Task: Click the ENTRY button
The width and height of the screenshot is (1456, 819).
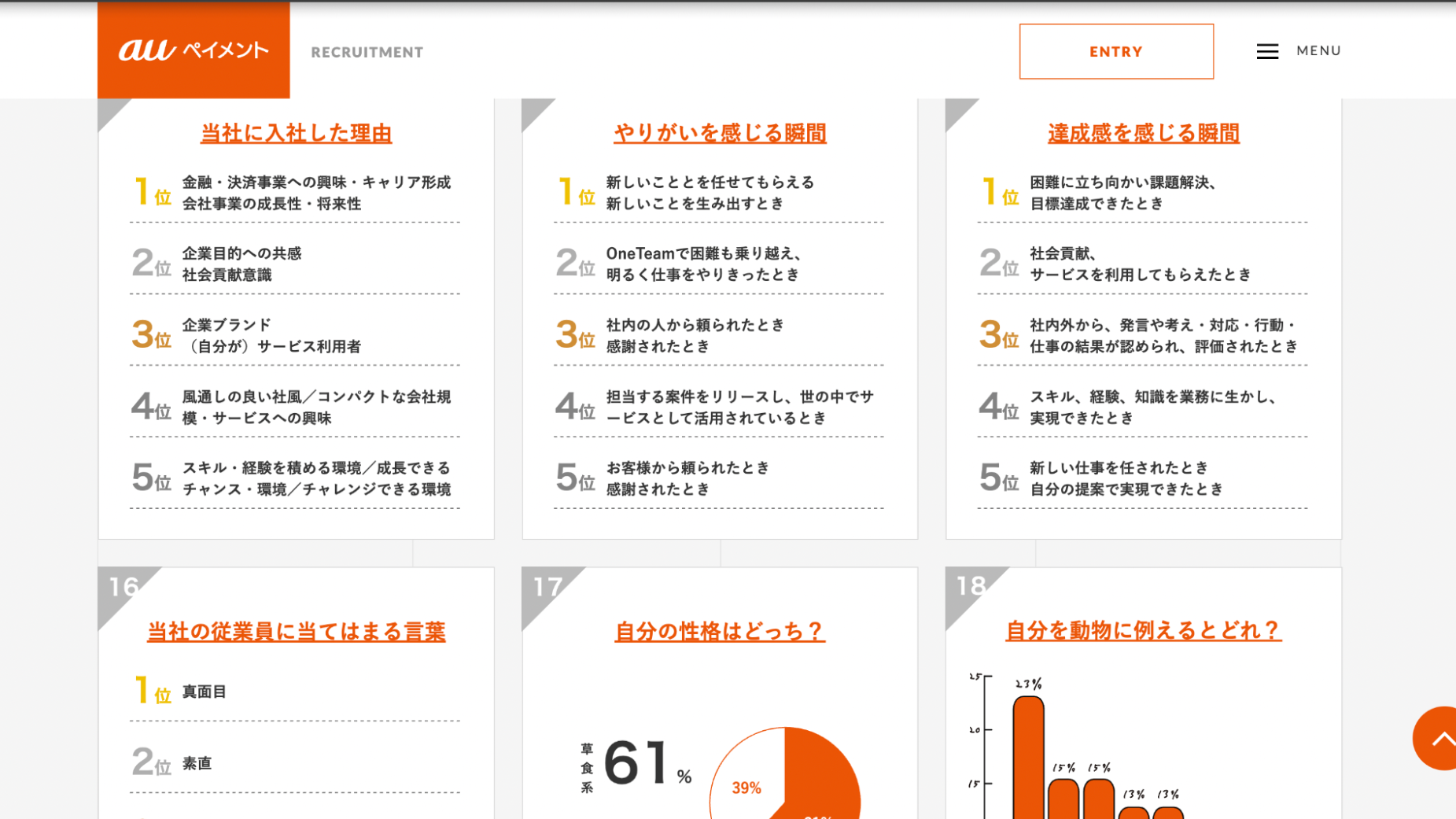Action: [1116, 51]
